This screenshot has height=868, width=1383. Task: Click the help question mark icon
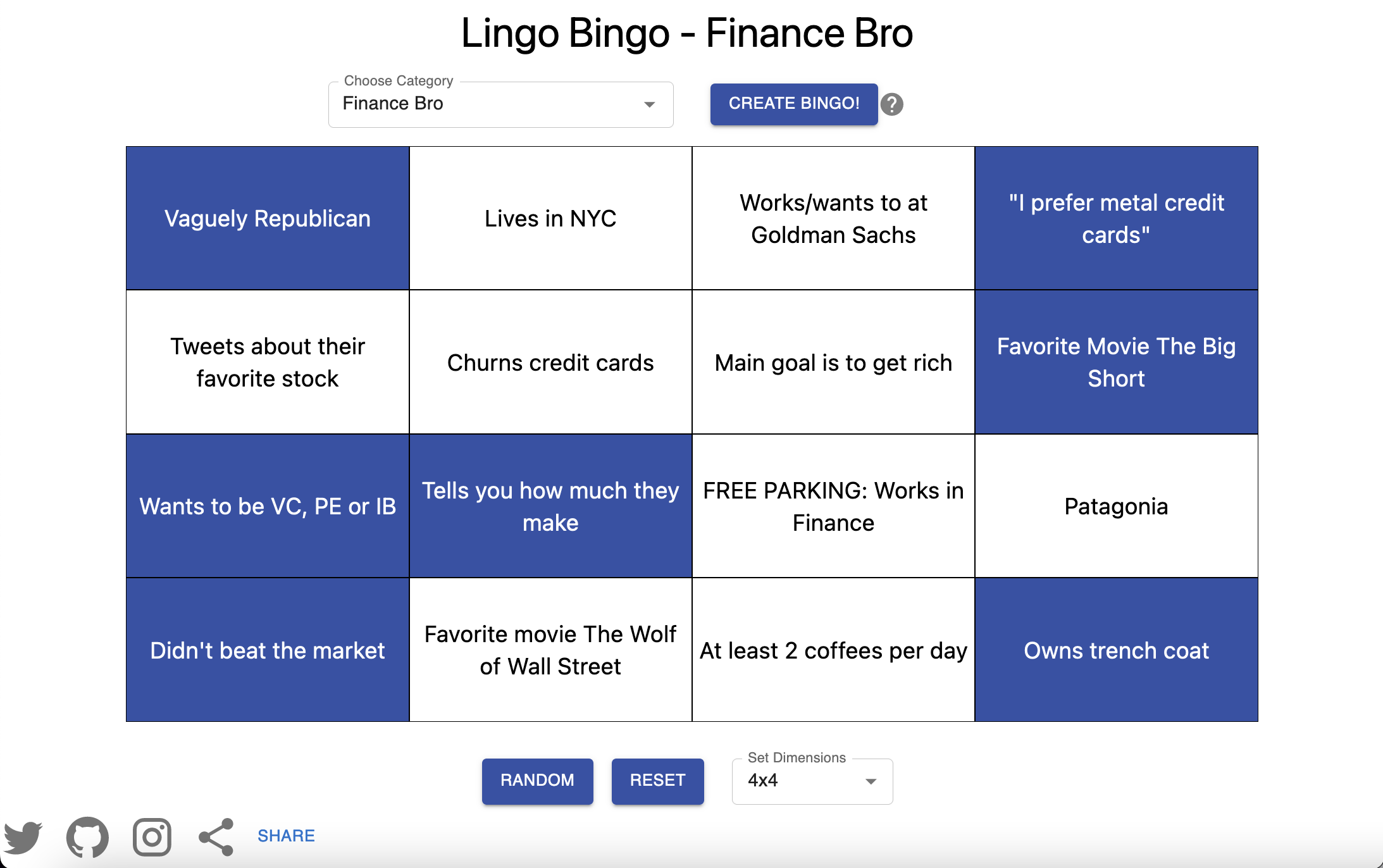pyautogui.click(x=892, y=104)
